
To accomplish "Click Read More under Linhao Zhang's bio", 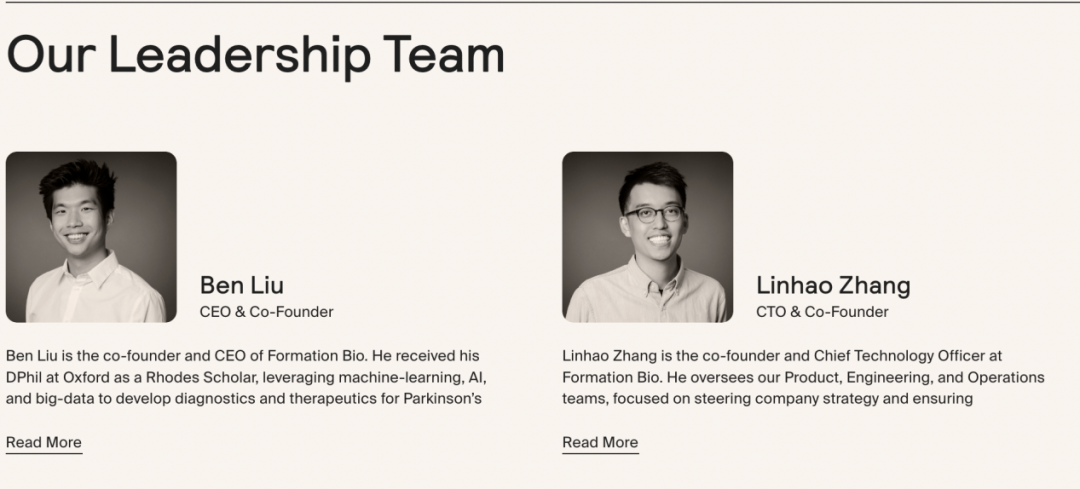I will point(601,443).
